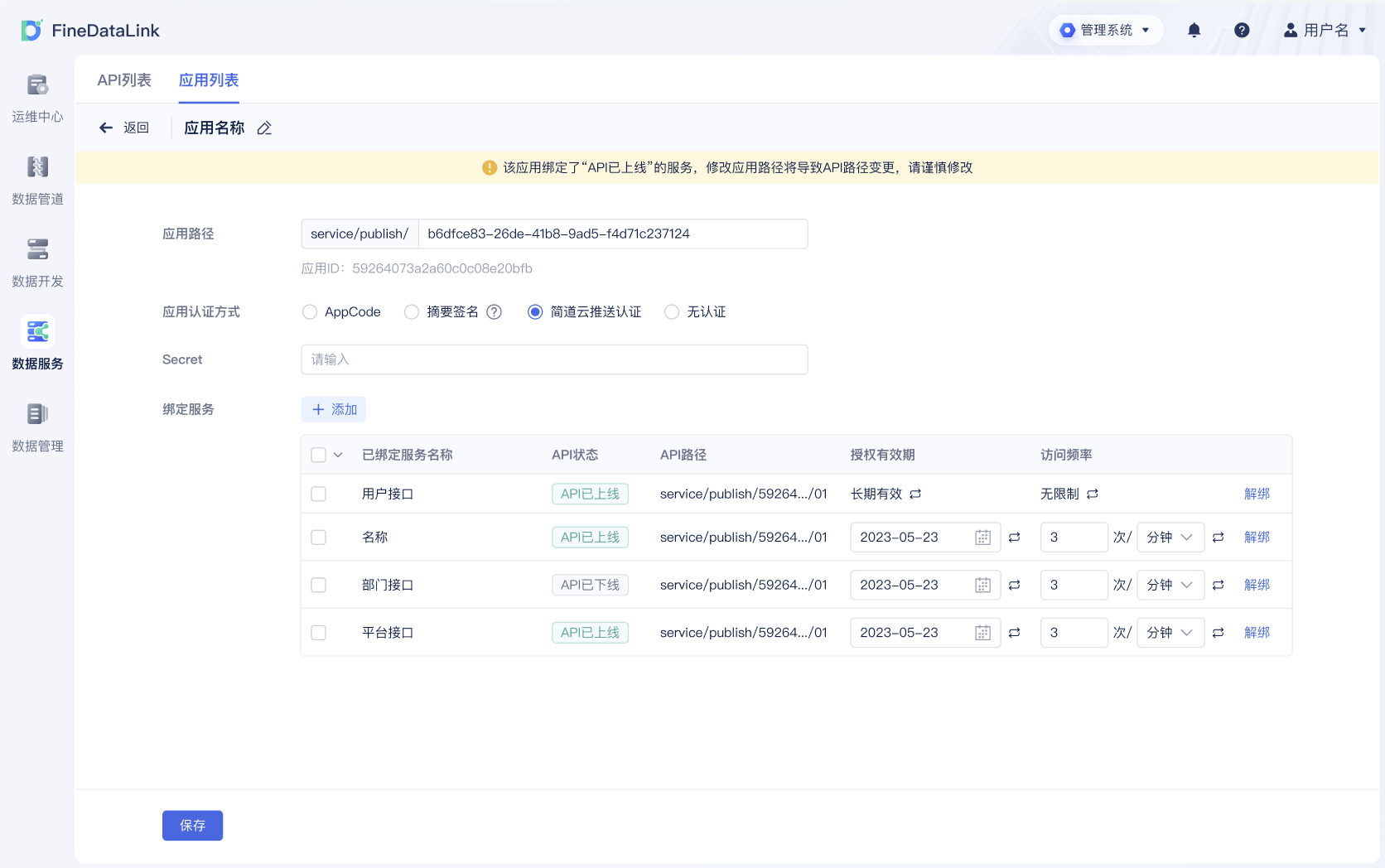
Task: Click frequency switch icon in 平台接口 row
Action: [1219, 633]
